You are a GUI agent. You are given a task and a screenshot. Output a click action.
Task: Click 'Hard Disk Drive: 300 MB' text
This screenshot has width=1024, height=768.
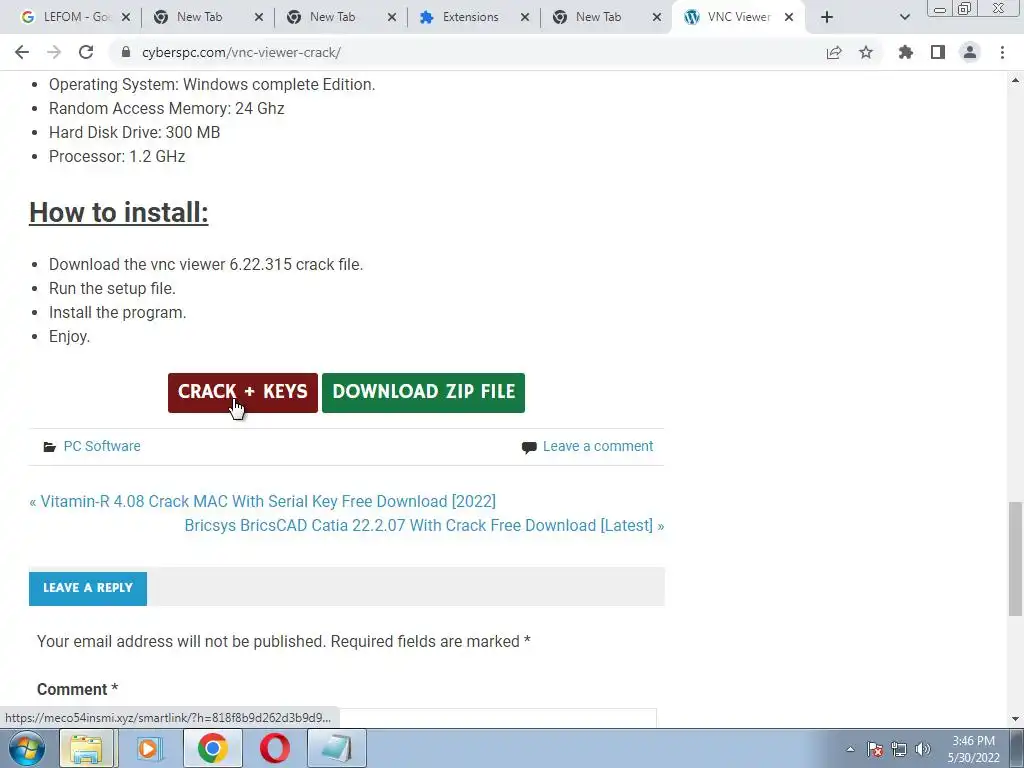coord(135,133)
